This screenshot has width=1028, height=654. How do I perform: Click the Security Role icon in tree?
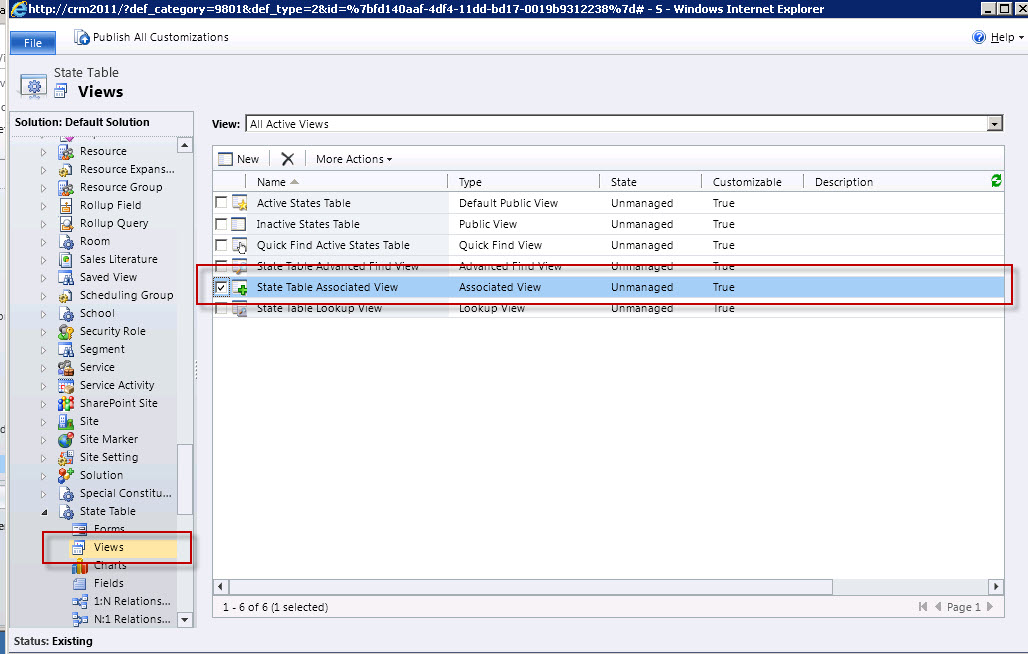(66, 332)
